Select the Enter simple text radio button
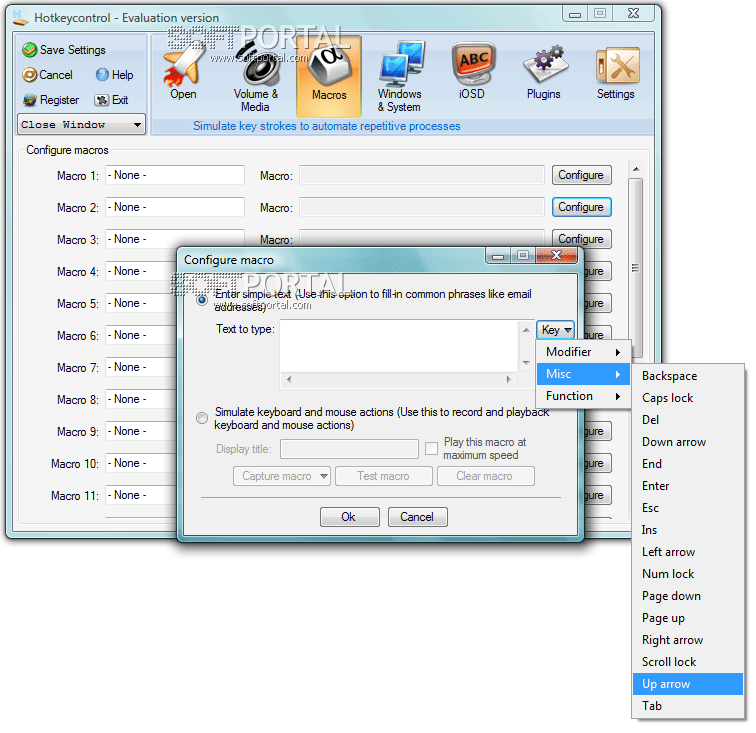Image resolution: width=756 pixels, height=733 pixels. (x=202, y=300)
